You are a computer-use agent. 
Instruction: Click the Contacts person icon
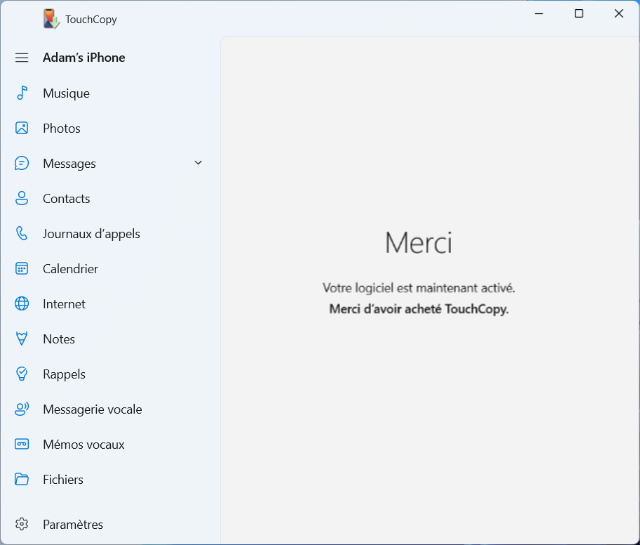[x=22, y=198]
